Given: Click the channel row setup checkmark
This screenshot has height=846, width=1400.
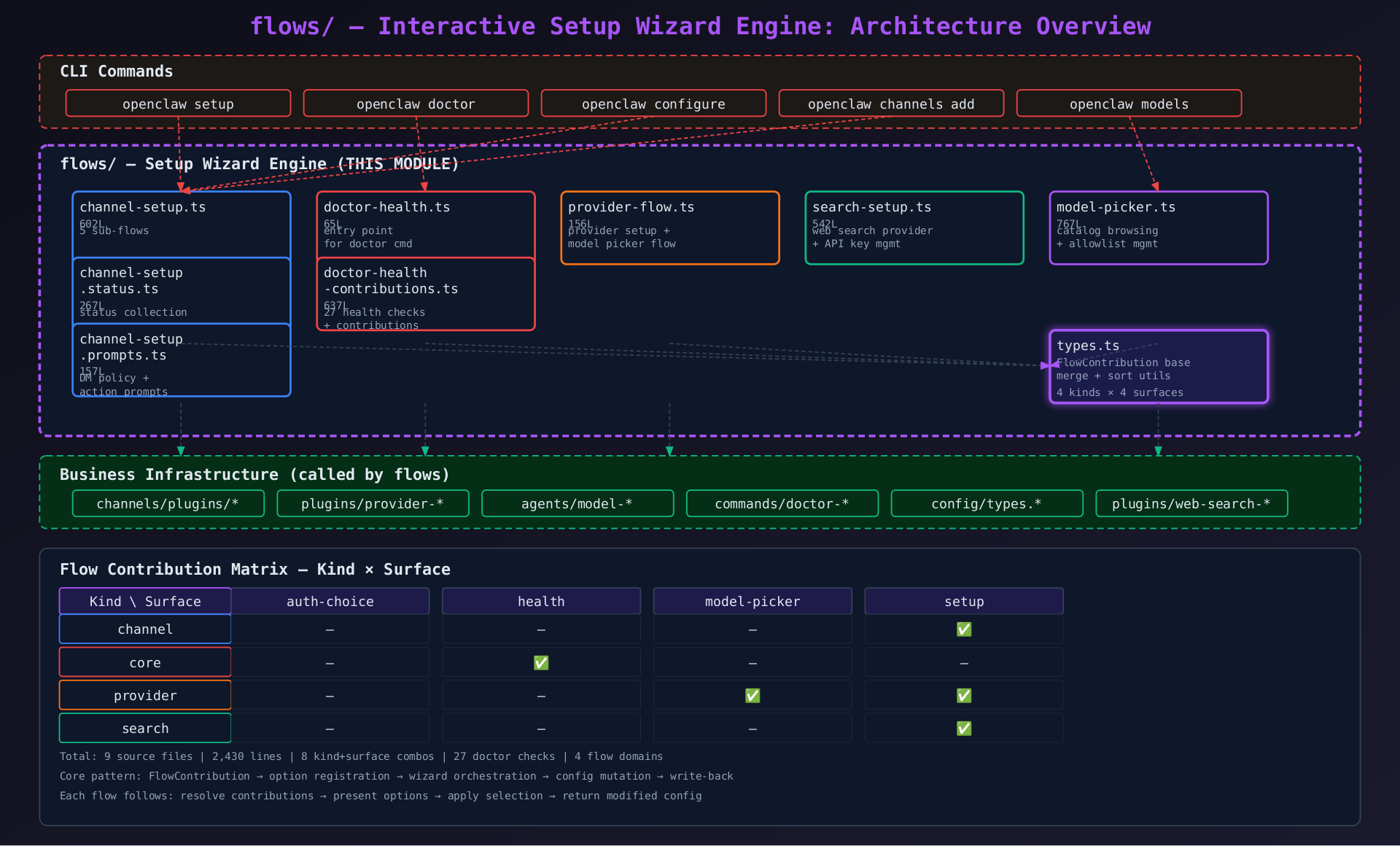Looking at the screenshot, I should click(x=964, y=629).
